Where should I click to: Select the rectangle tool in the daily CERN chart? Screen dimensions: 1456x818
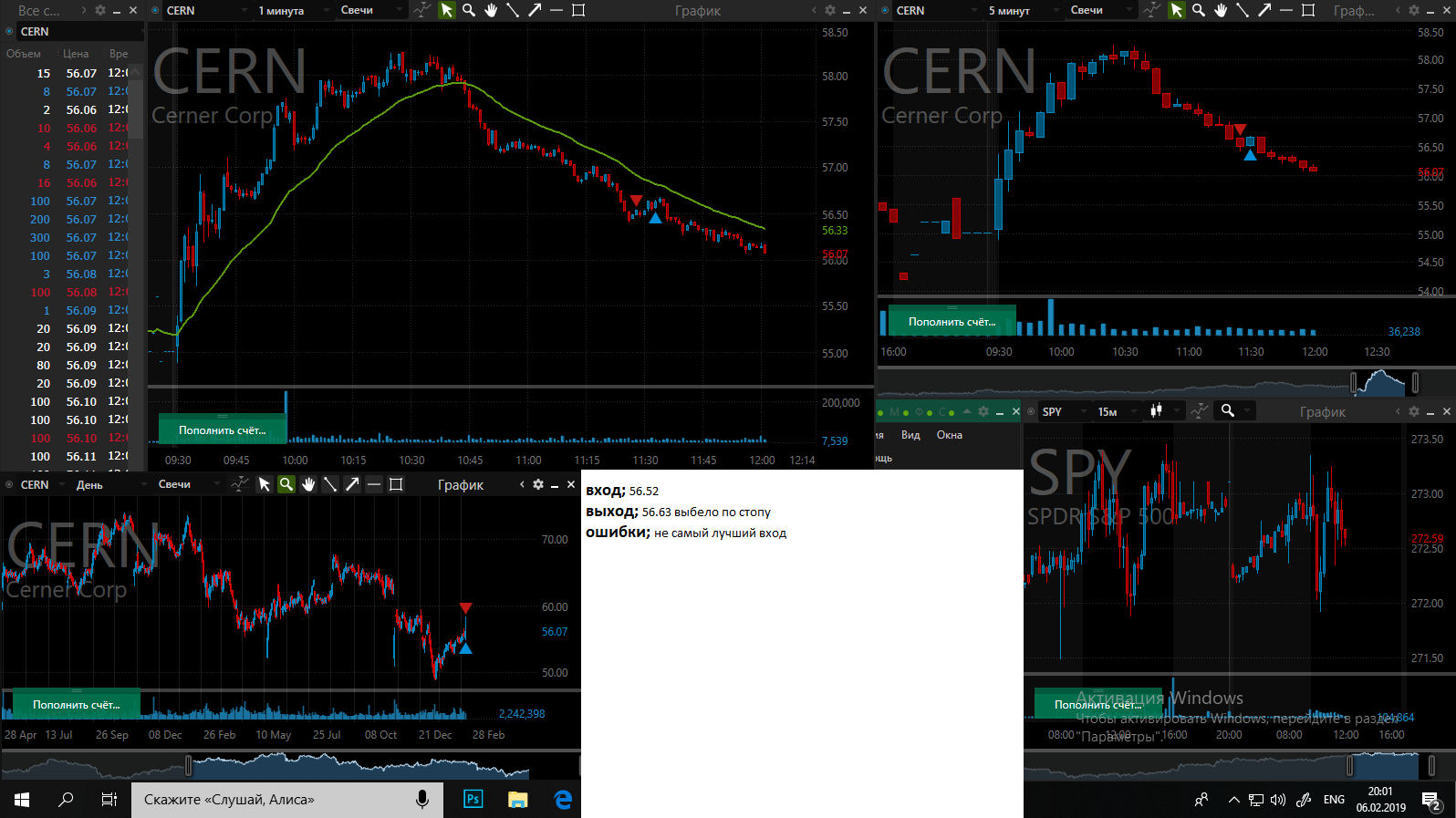(x=396, y=484)
